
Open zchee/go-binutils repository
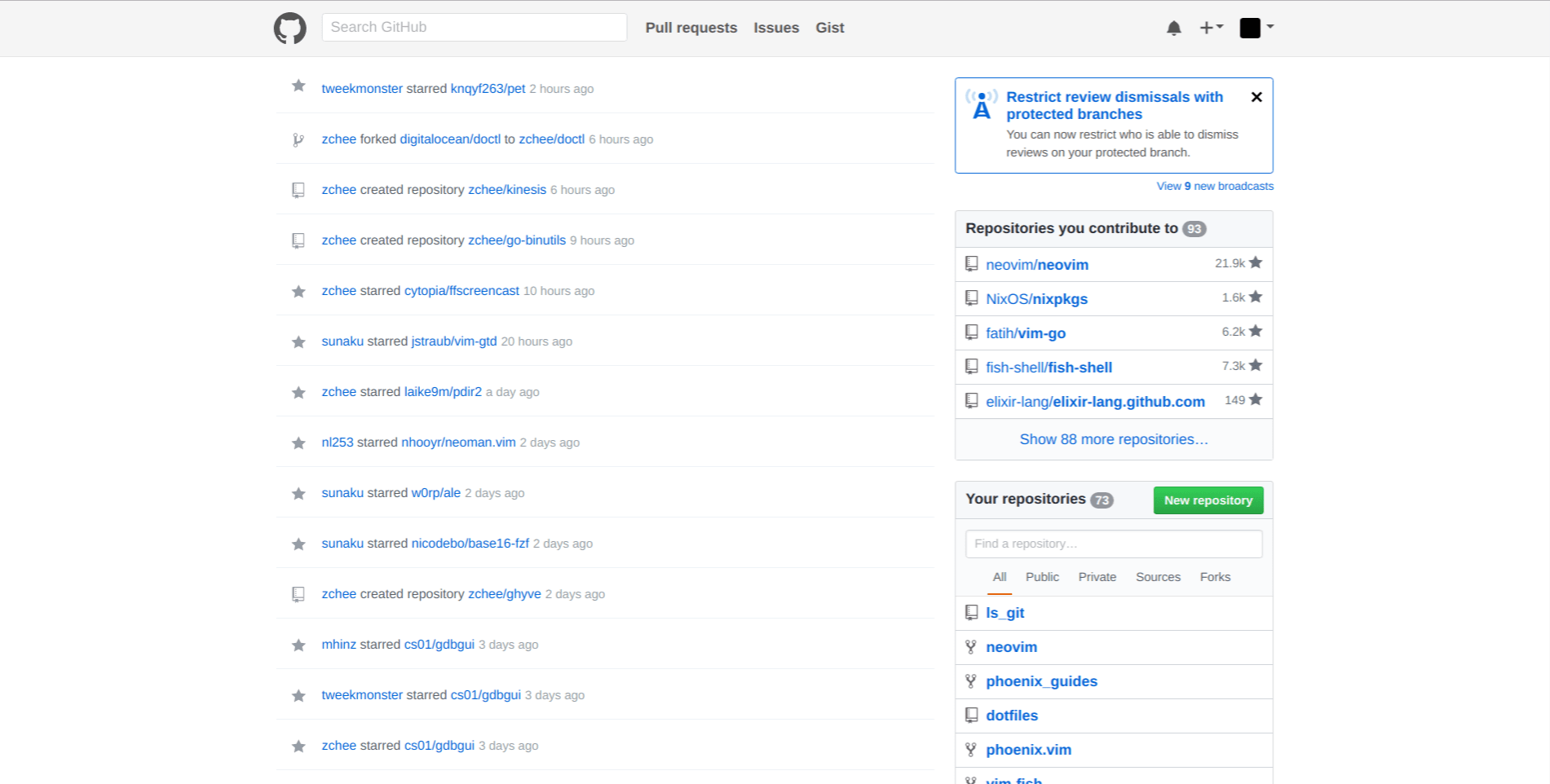click(516, 240)
